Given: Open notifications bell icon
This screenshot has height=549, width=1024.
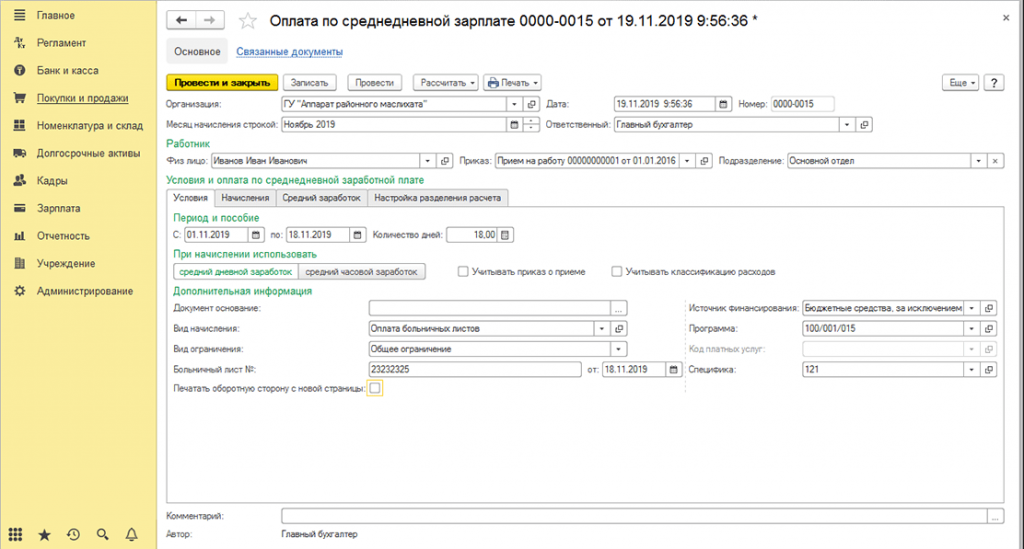Looking at the screenshot, I should coord(131,535).
